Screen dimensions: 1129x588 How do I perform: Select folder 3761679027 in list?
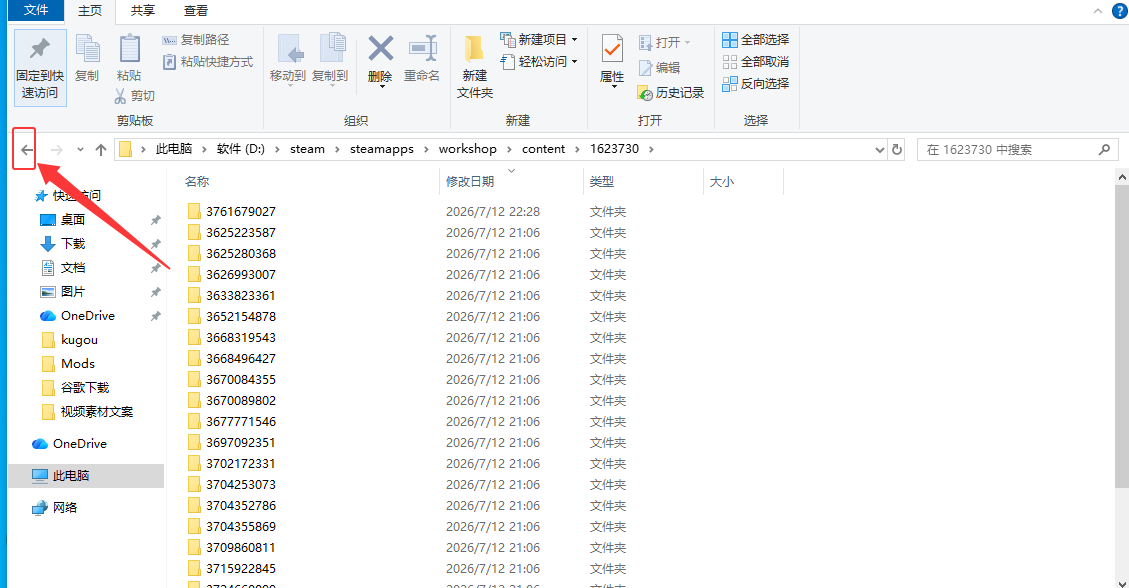240,212
